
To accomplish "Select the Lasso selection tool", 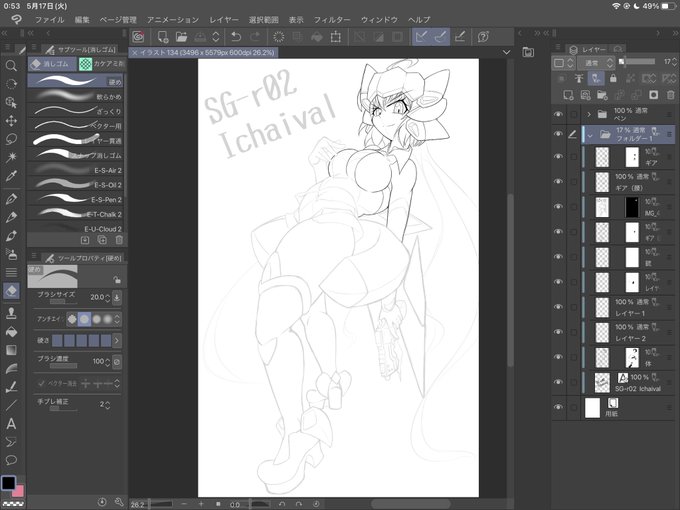I will pyautogui.click(x=11, y=139).
